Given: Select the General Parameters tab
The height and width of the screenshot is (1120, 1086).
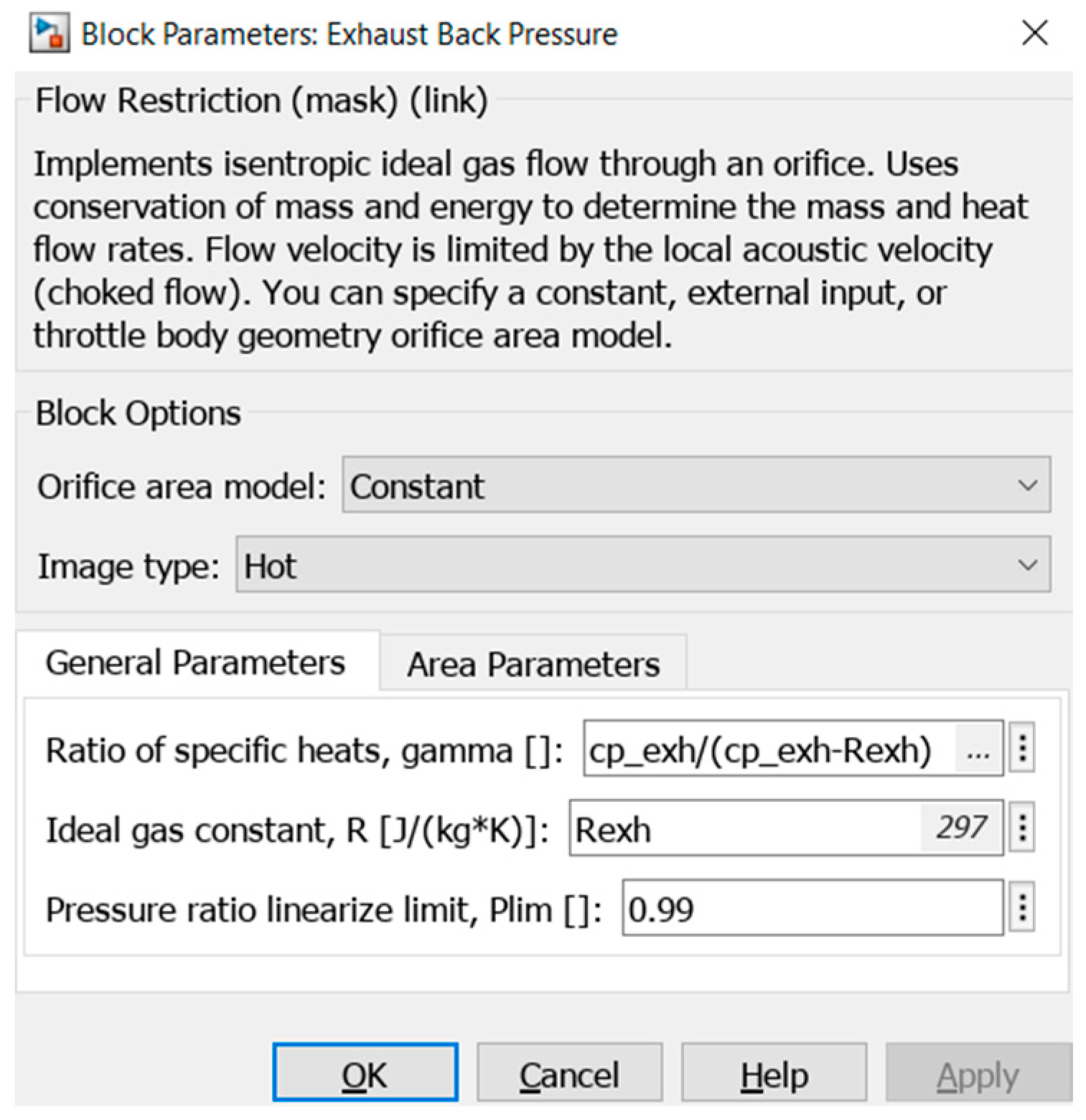Looking at the screenshot, I should (x=195, y=662).
